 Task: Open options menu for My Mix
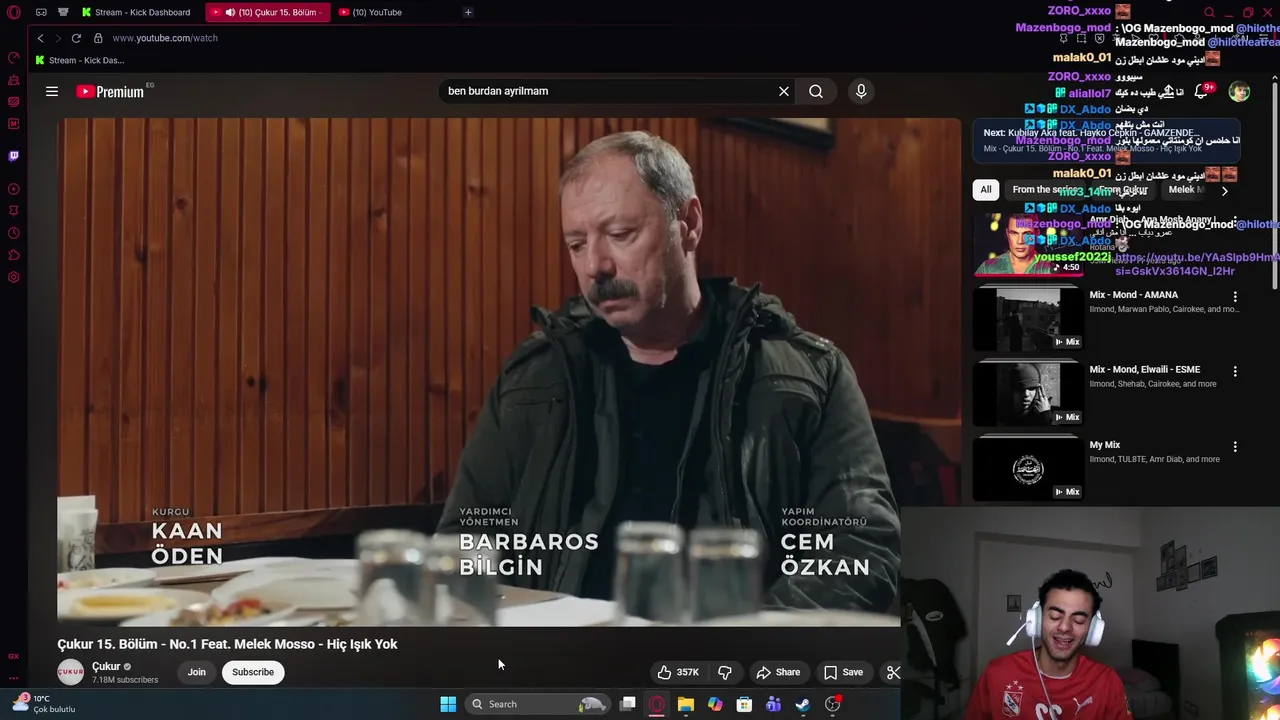click(1235, 447)
